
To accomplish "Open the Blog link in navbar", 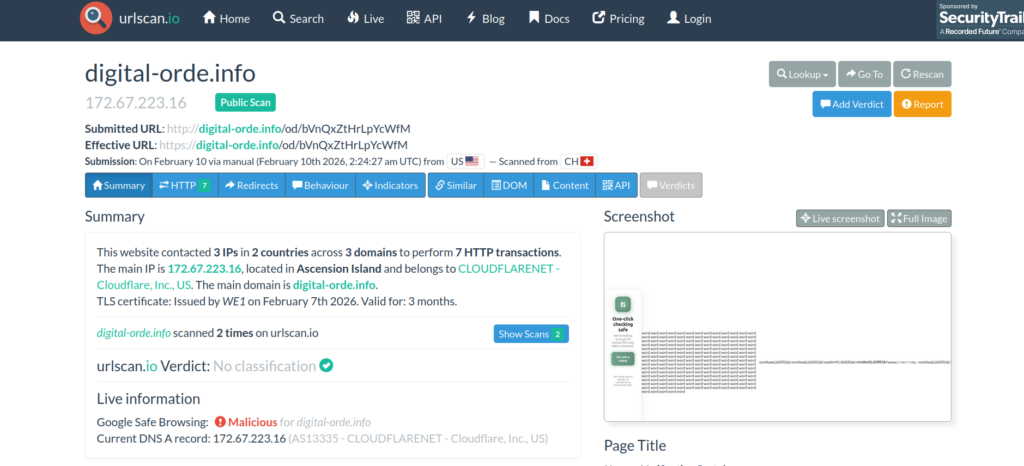I will pyautogui.click(x=485, y=18).
